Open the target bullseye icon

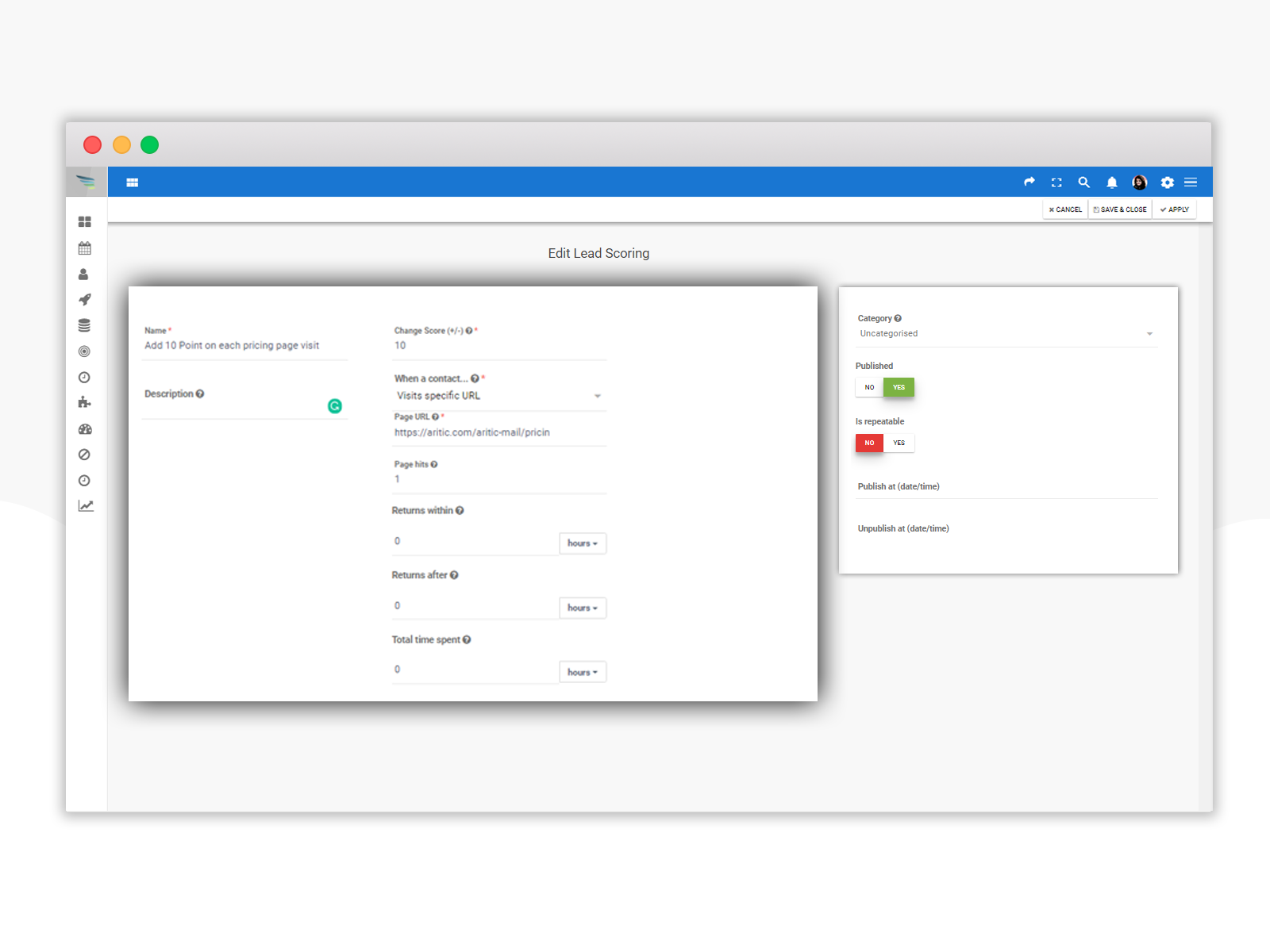(x=84, y=351)
